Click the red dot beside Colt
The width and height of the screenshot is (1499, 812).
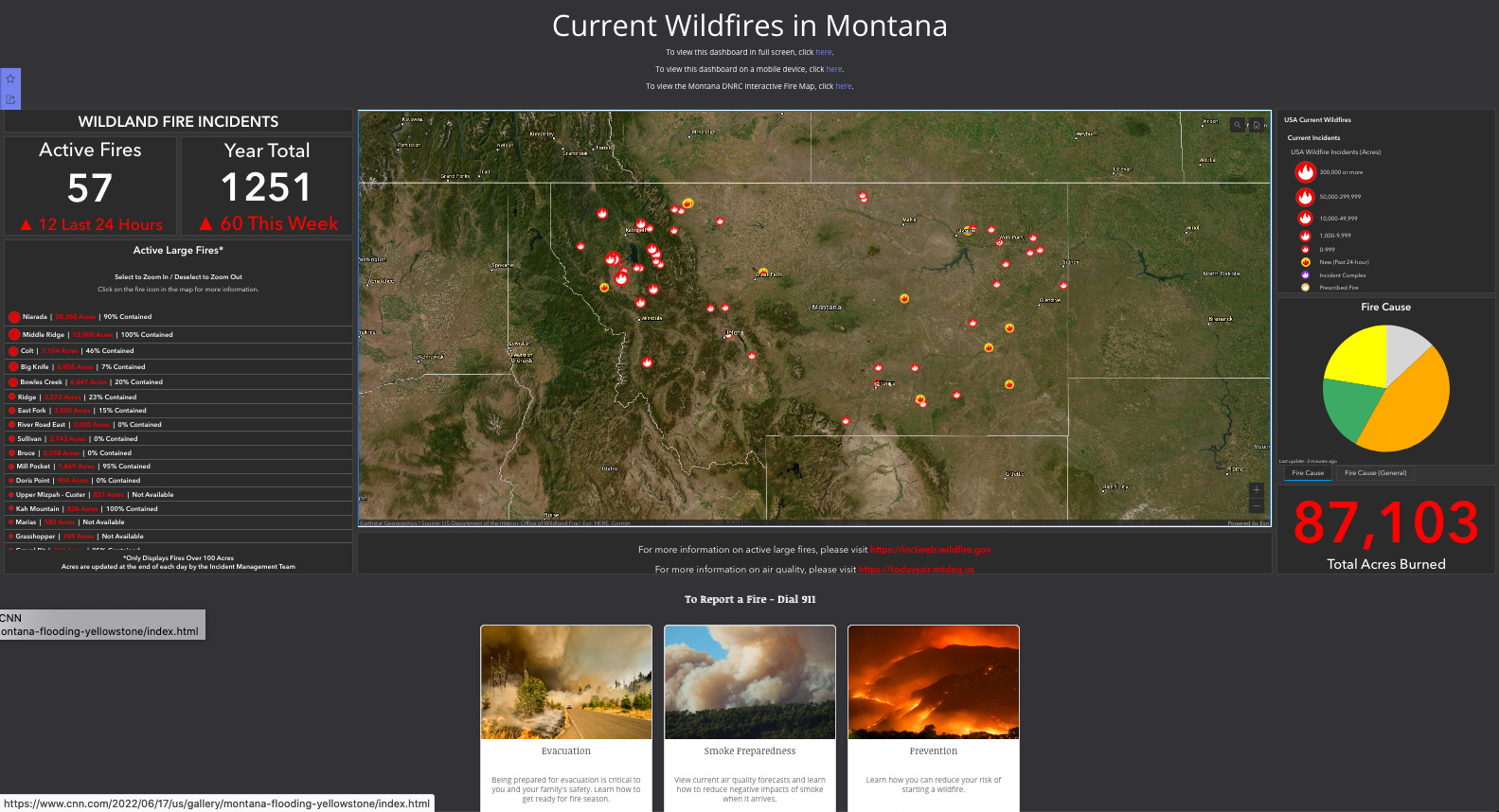(x=13, y=350)
